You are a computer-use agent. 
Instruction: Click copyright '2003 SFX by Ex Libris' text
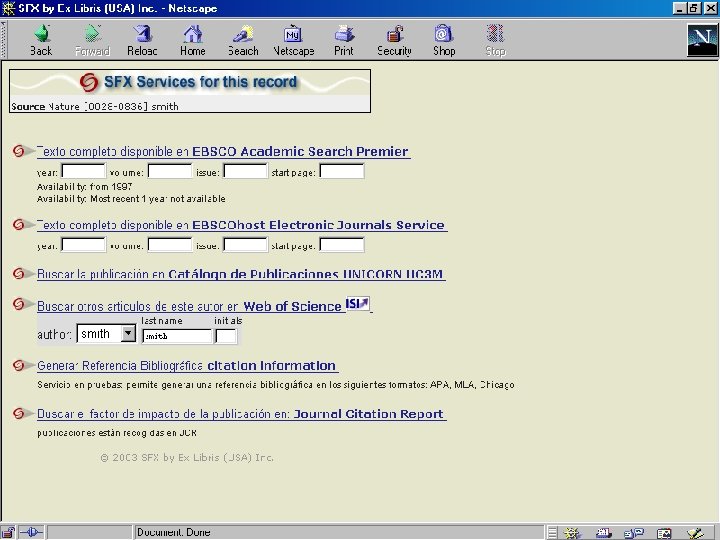coord(187,457)
